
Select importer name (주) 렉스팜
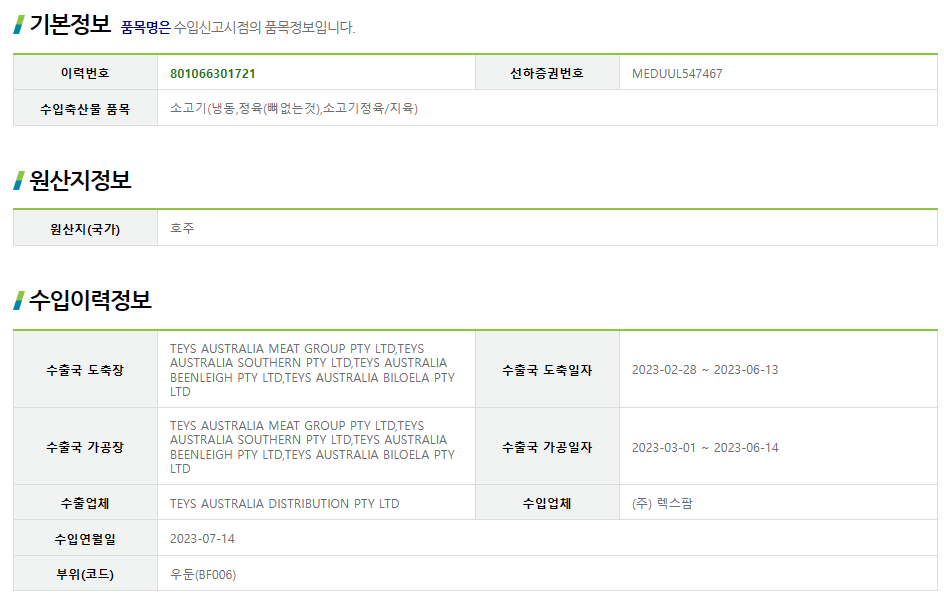tap(662, 503)
